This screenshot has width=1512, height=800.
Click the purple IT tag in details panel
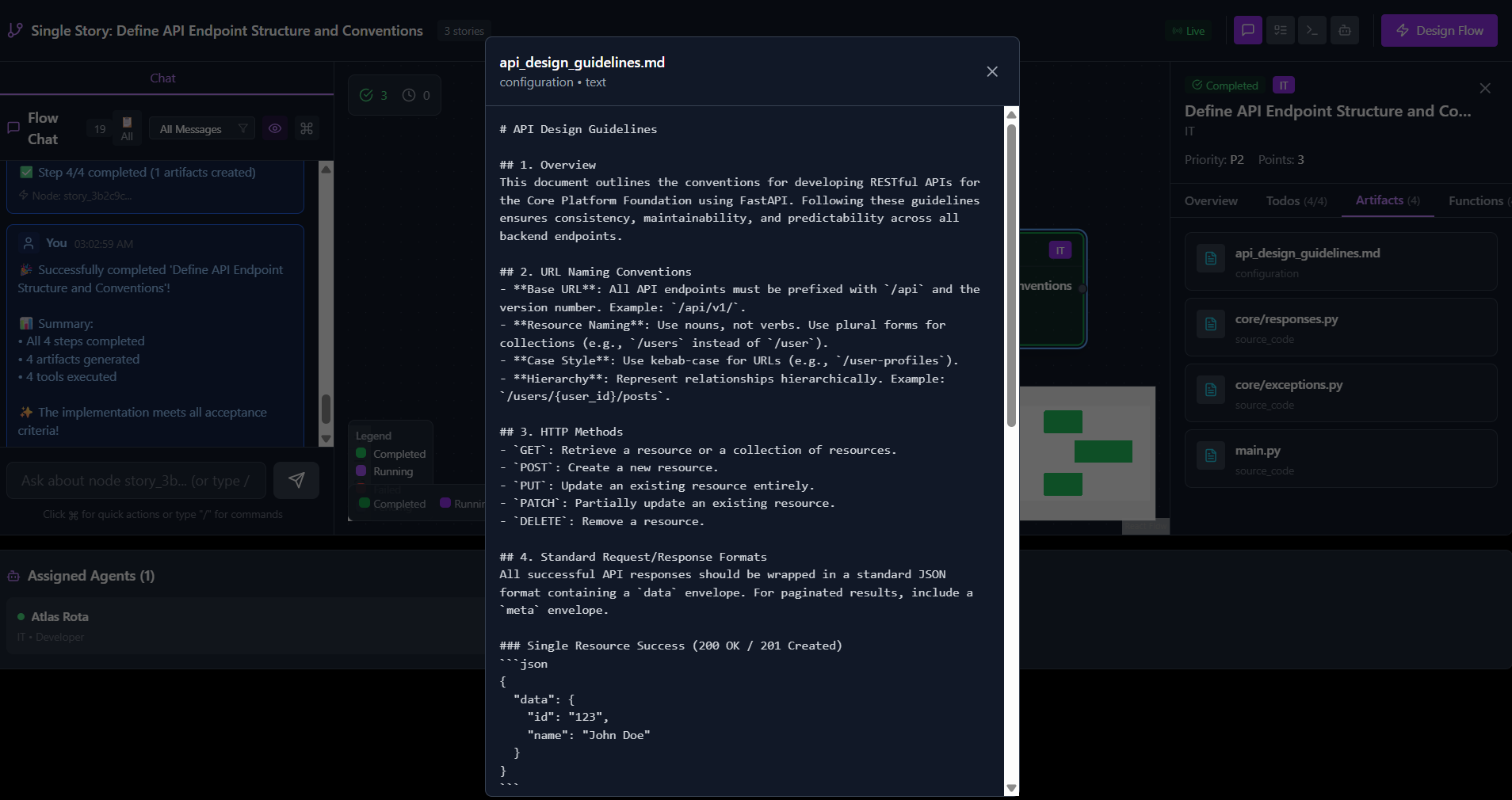pos(1284,85)
